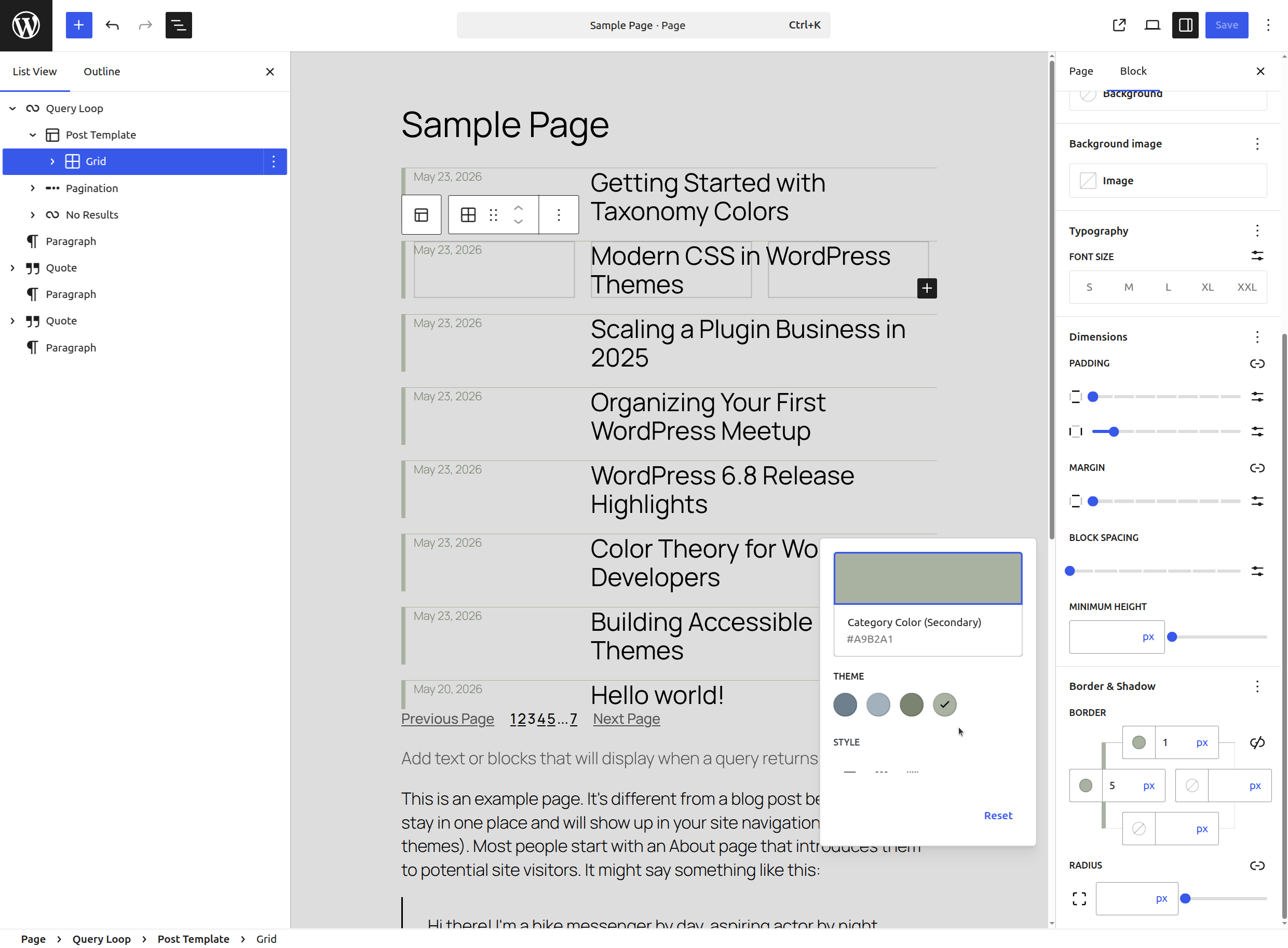Viewport: 1288px width, 948px height.
Task: Open block toolbar Options menu
Action: pos(558,214)
